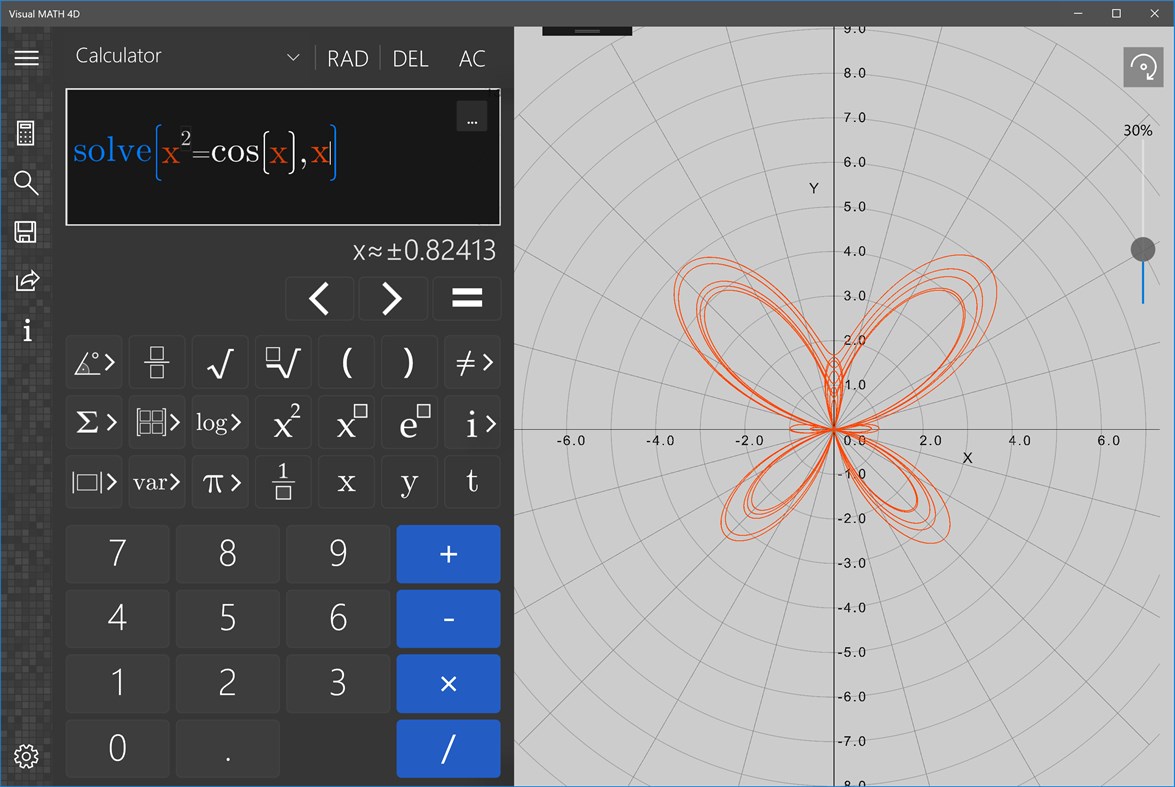
Task: Click the 30% zoom level label
Action: pos(1138,130)
